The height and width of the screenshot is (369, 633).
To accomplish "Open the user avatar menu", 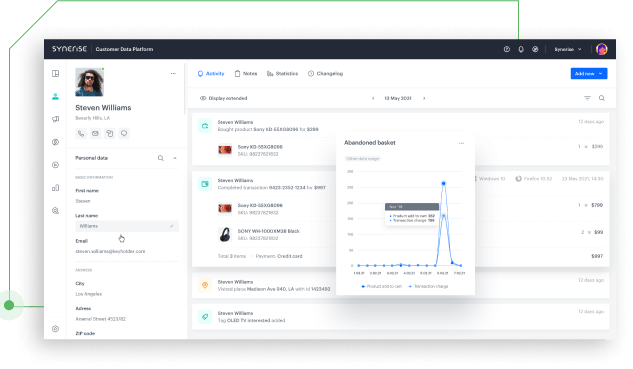I will tap(602, 49).
